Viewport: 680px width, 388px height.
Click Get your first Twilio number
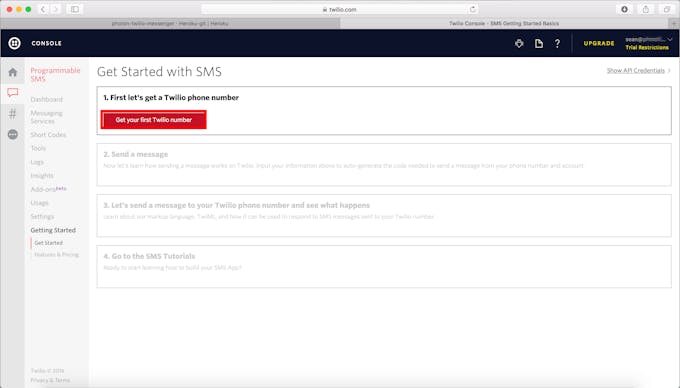(154, 120)
